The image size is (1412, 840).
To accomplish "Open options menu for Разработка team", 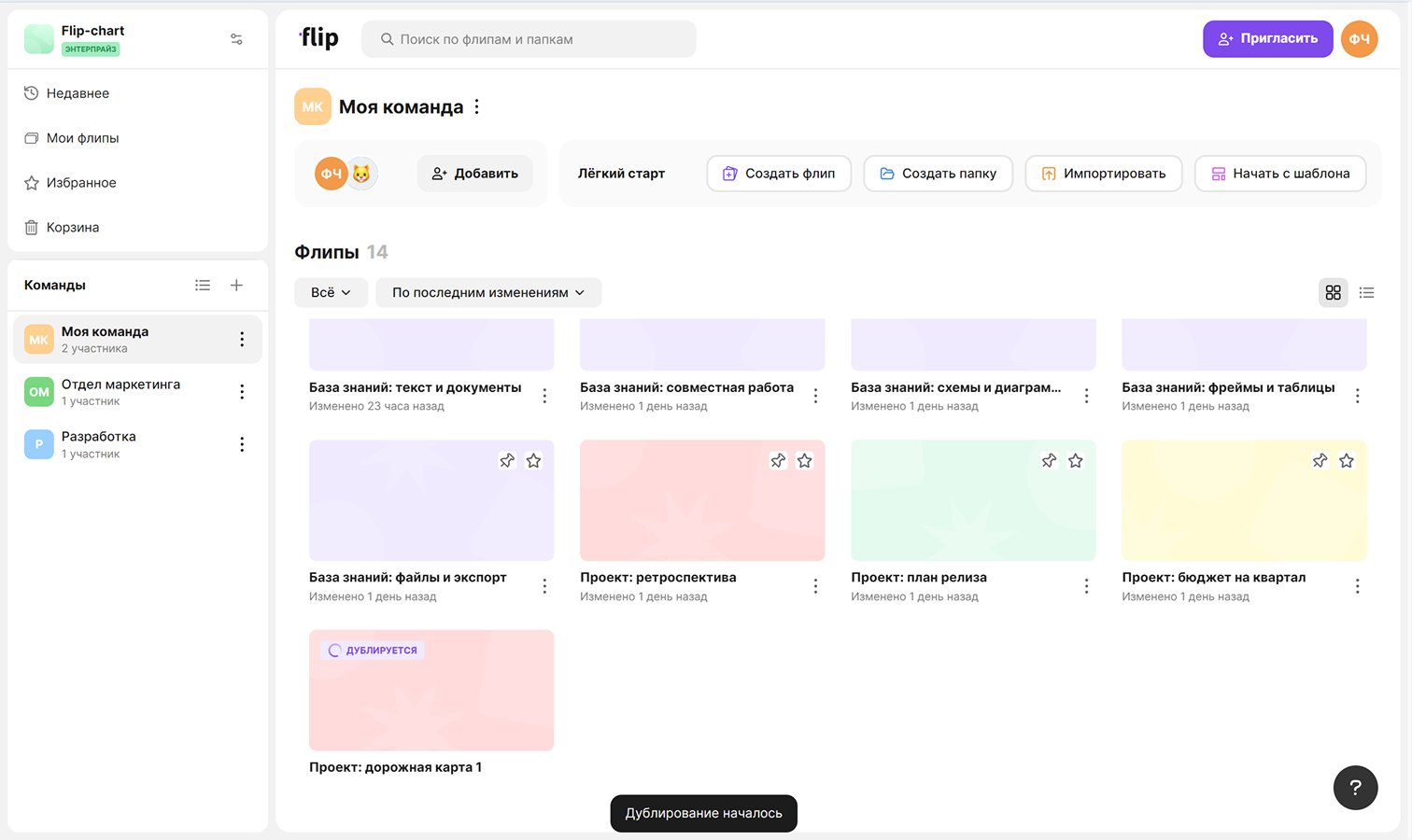I will pyautogui.click(x=242, y=444).
